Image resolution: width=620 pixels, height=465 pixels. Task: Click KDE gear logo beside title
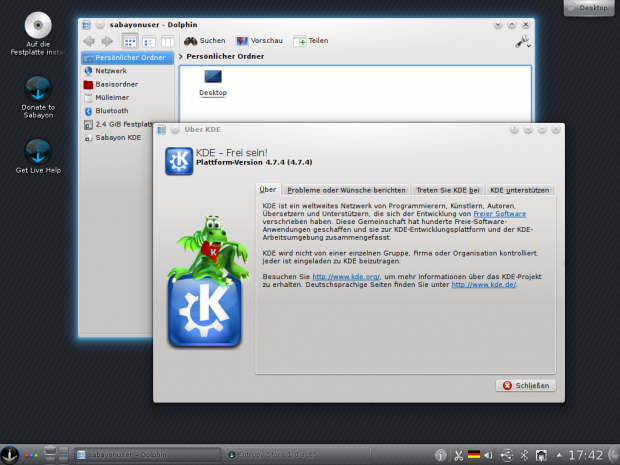coord(179,161)
